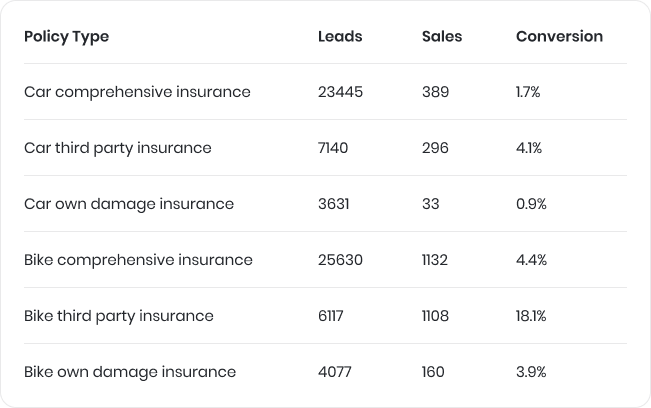Viewport: 651px width, 408px height.
Task: Click the Car comprehensive insurance row label
Action: point(137,92)
